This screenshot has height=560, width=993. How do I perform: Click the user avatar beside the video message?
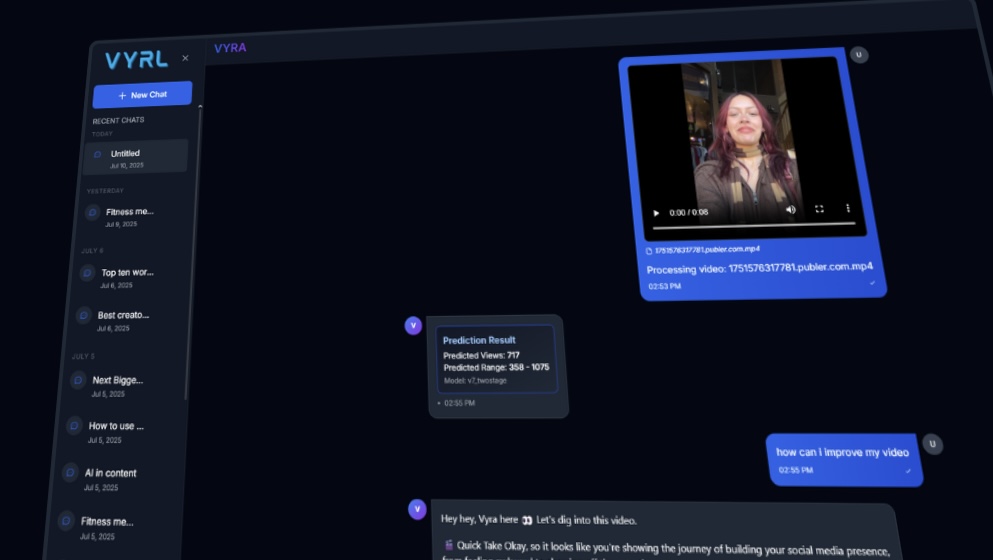pos(859,55)
